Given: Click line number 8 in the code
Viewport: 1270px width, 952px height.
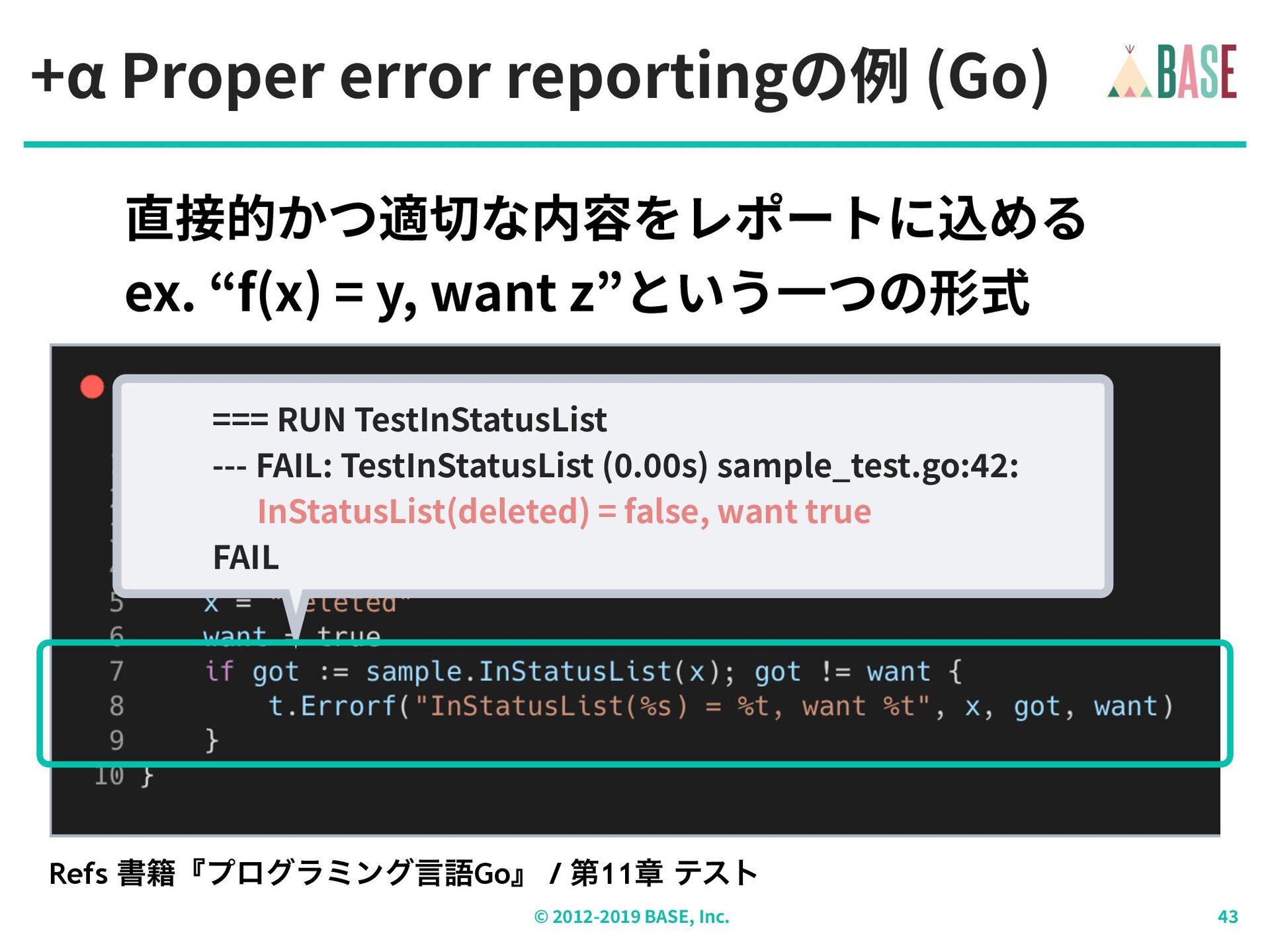Looking at the screenshot, I should coord(116,706).
